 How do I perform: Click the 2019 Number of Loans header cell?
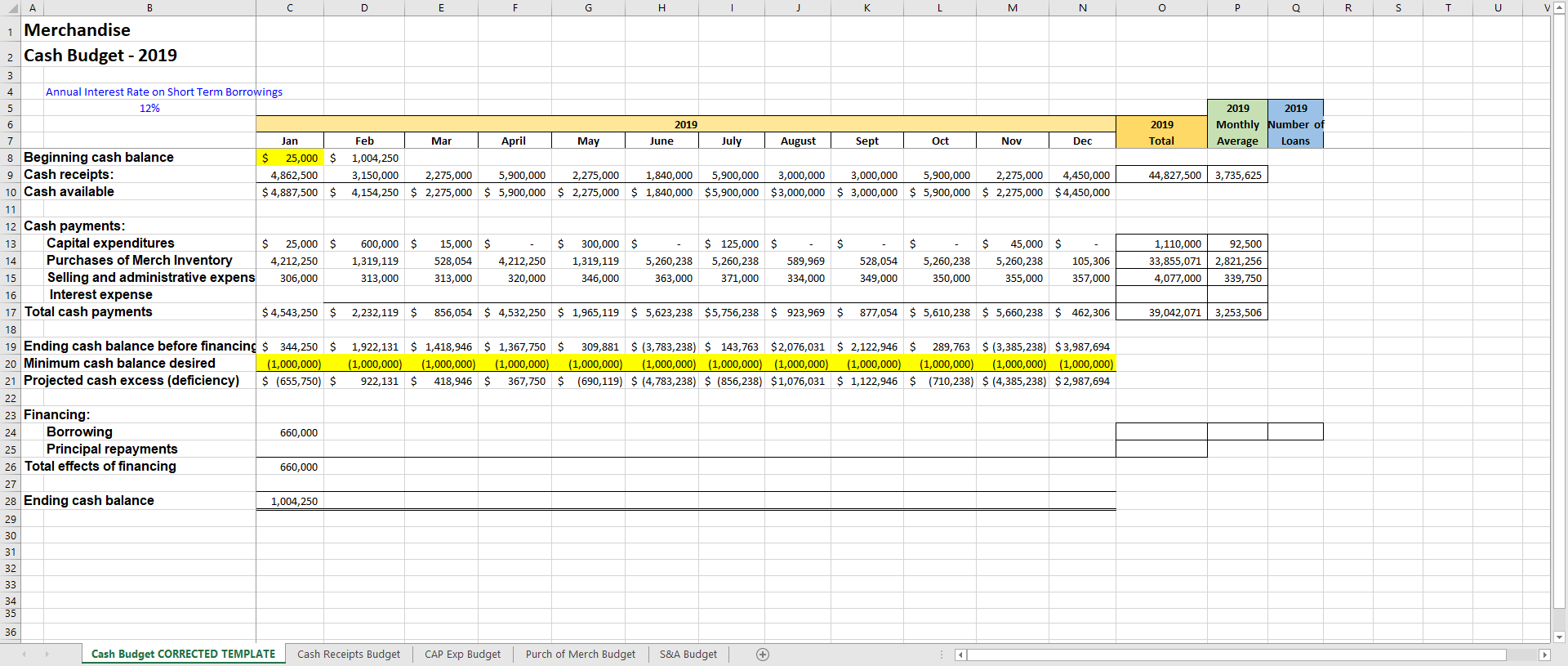coord(1295,124)
